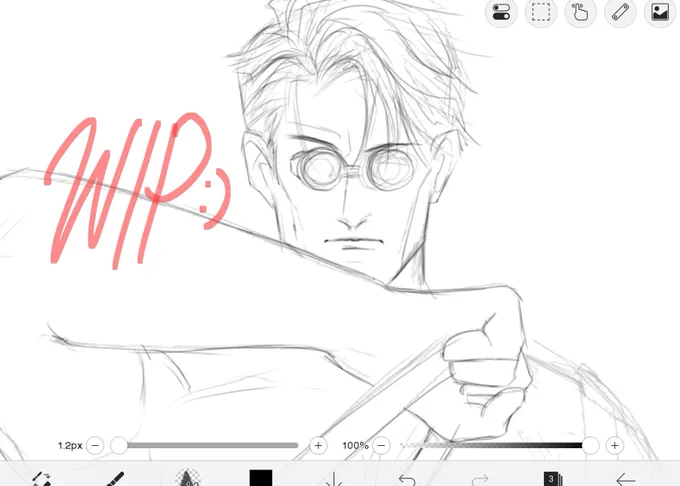Open the selection area tool

pos(541,12)
